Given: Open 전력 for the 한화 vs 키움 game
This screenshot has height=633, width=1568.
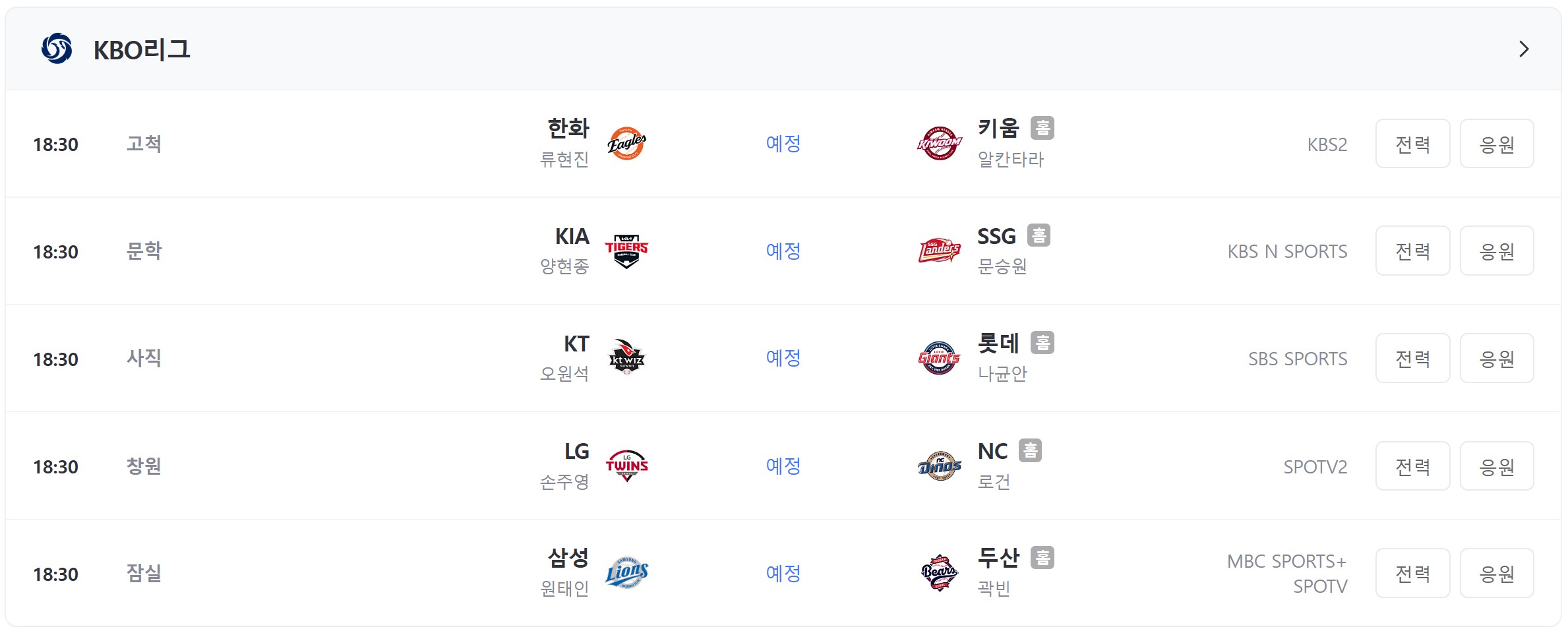Looking at the screenshot, I should (1412, 144).
